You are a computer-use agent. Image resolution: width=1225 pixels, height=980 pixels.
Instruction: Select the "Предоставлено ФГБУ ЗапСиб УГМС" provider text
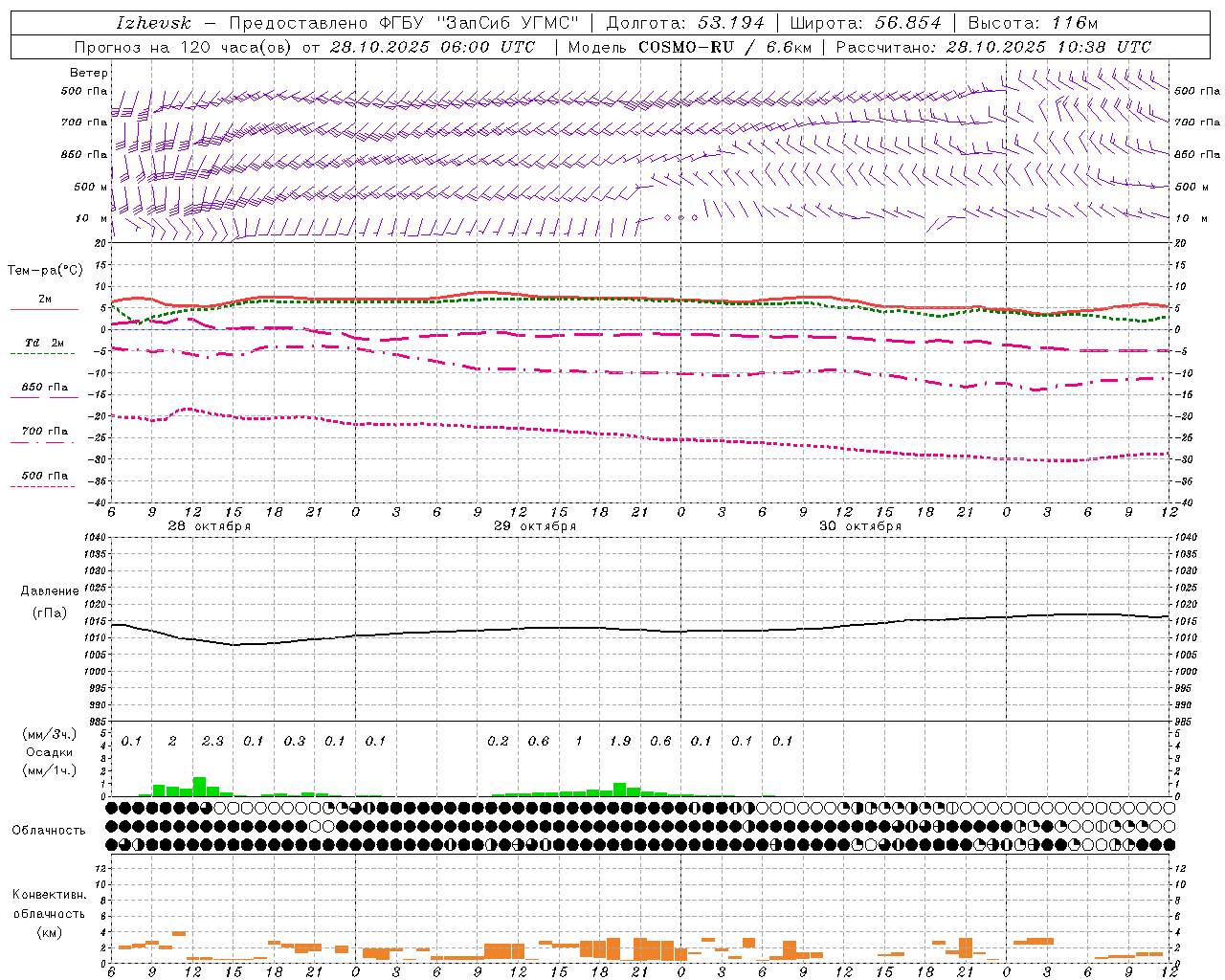(404, 23)
